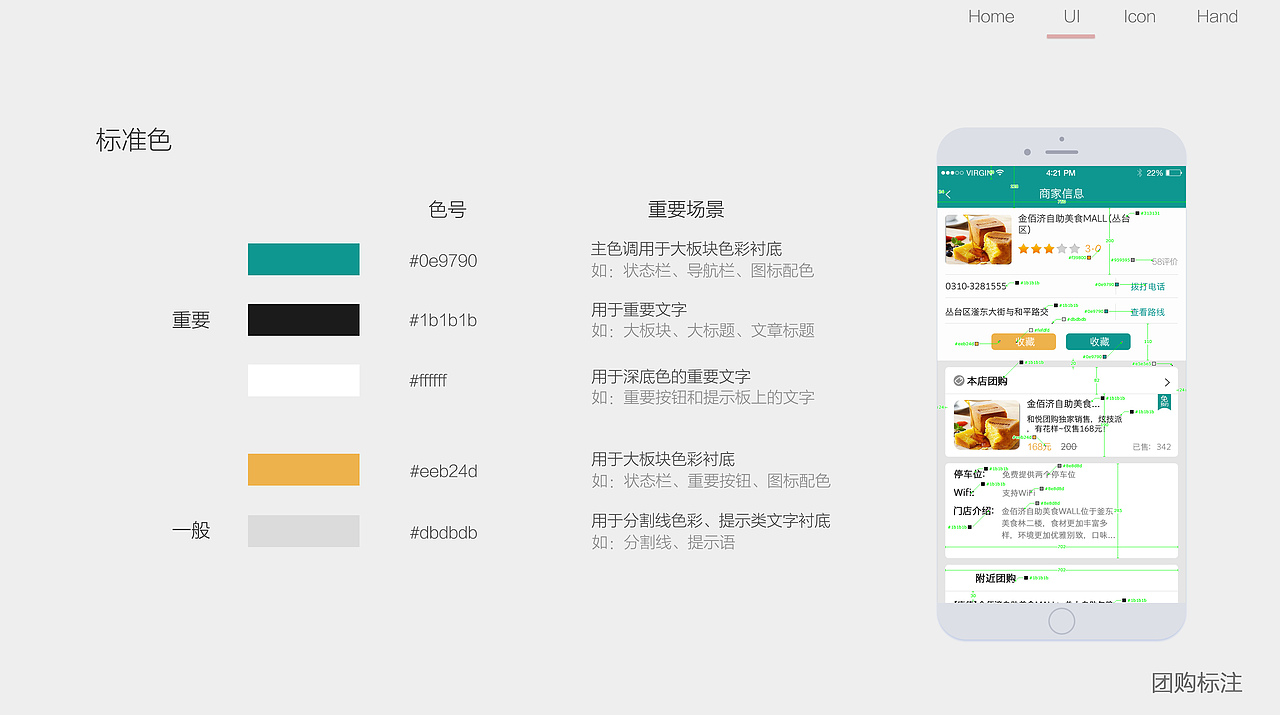Select the Icon tab in top navigation

[x=1139, y=16]
